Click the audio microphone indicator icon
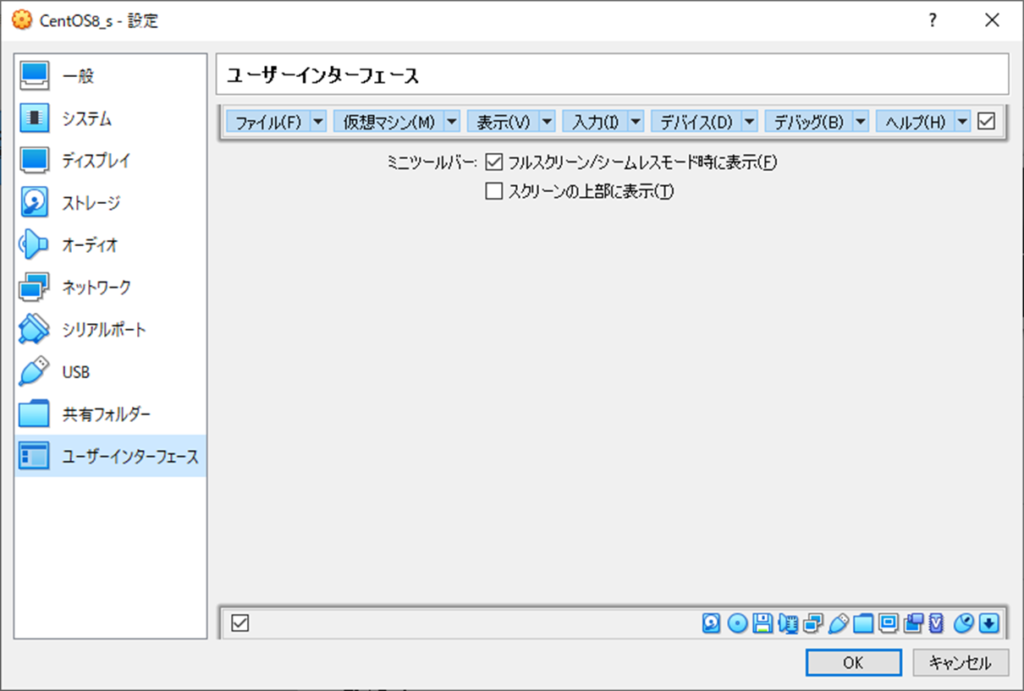Screen dimensions: 1024x691 point(788,623)
